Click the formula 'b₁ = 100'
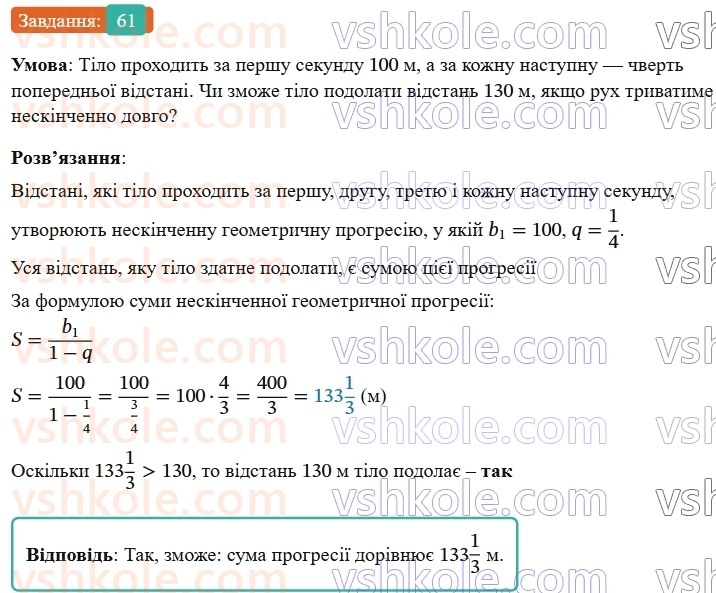The image size is (716, 593). 524,230
